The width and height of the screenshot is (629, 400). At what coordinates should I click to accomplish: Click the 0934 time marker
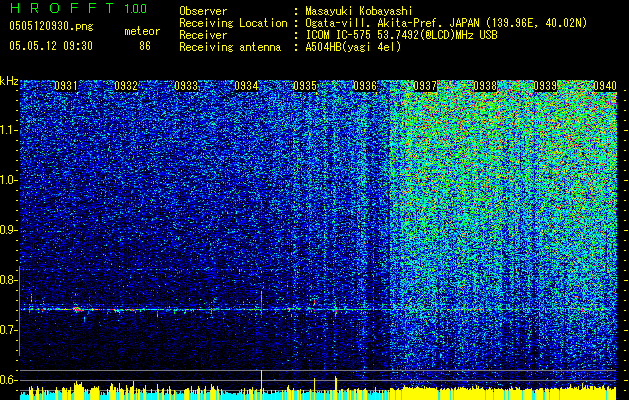point(246,86)
